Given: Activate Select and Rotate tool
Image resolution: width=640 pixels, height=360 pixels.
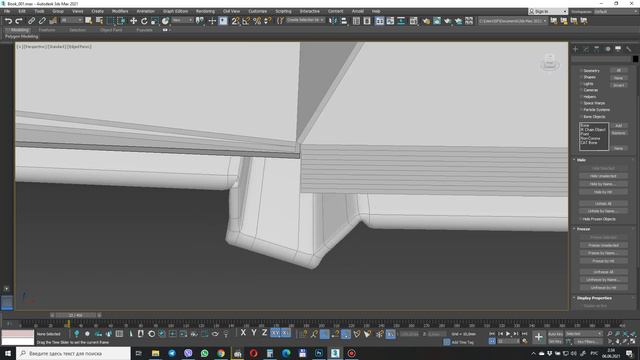Looking at the screenshot, I should [x=144, y=21].
